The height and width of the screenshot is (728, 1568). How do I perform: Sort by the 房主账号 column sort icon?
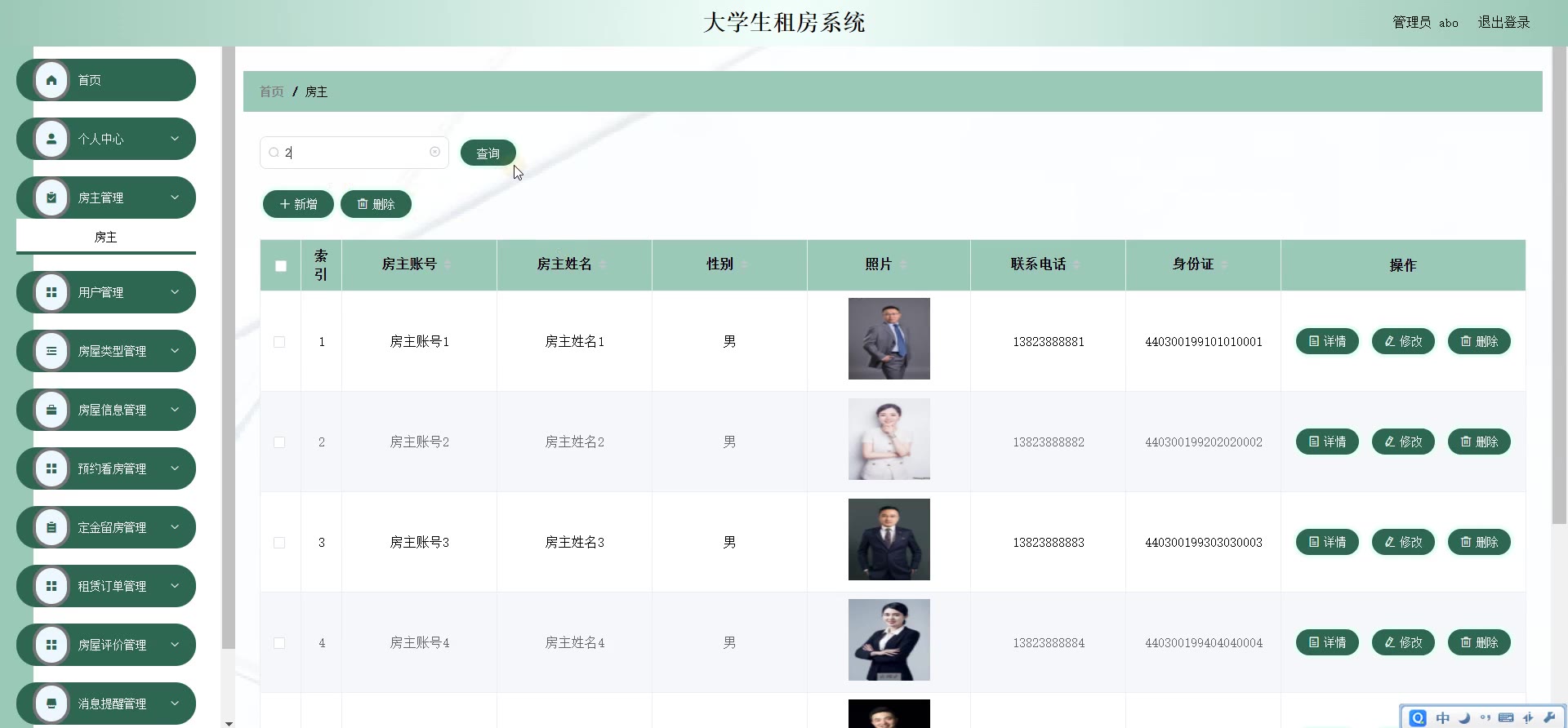448,264
